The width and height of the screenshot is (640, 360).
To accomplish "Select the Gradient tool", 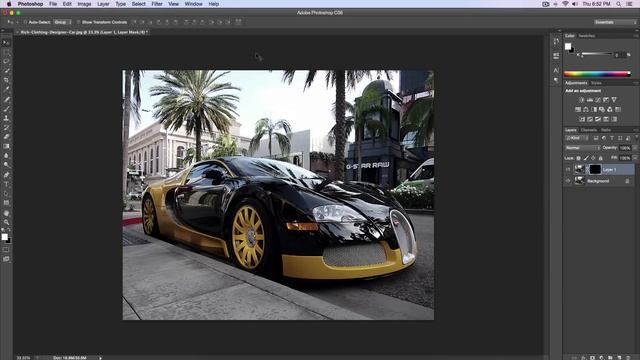I will pyautogui.click(x=6, y=146).
